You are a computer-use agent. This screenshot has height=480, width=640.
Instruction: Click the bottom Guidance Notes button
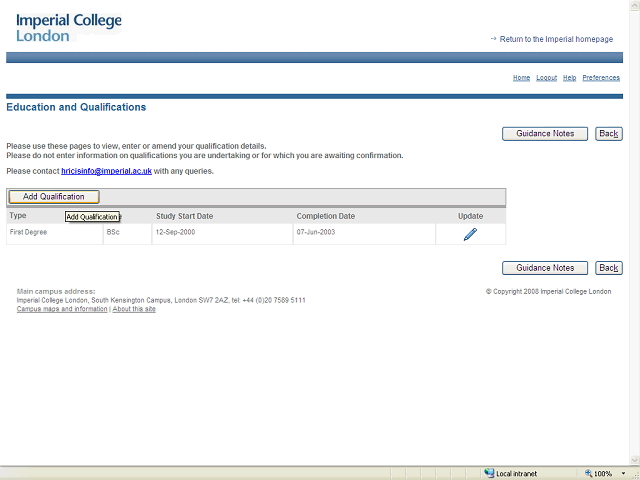pos(544,268)
